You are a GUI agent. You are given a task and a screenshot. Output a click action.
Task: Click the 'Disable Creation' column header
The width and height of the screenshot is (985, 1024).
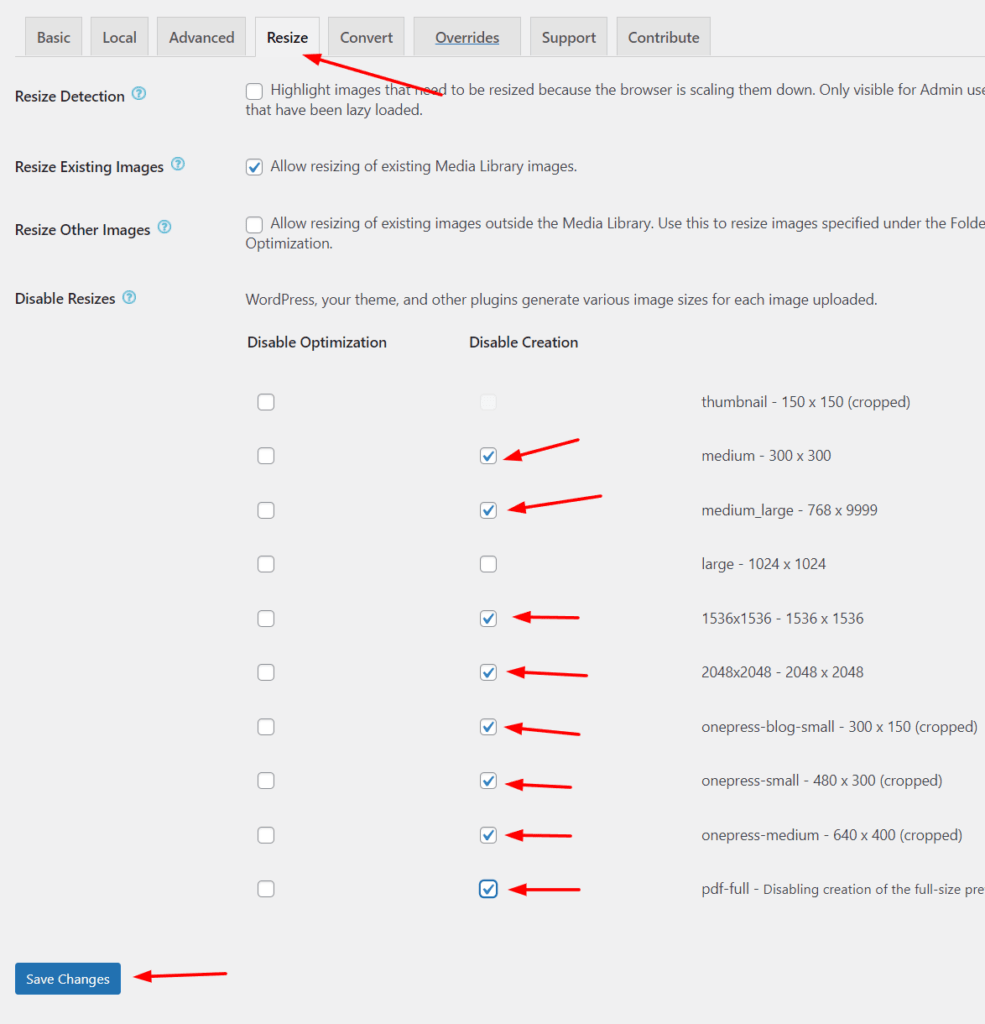(x=524, y=342)
